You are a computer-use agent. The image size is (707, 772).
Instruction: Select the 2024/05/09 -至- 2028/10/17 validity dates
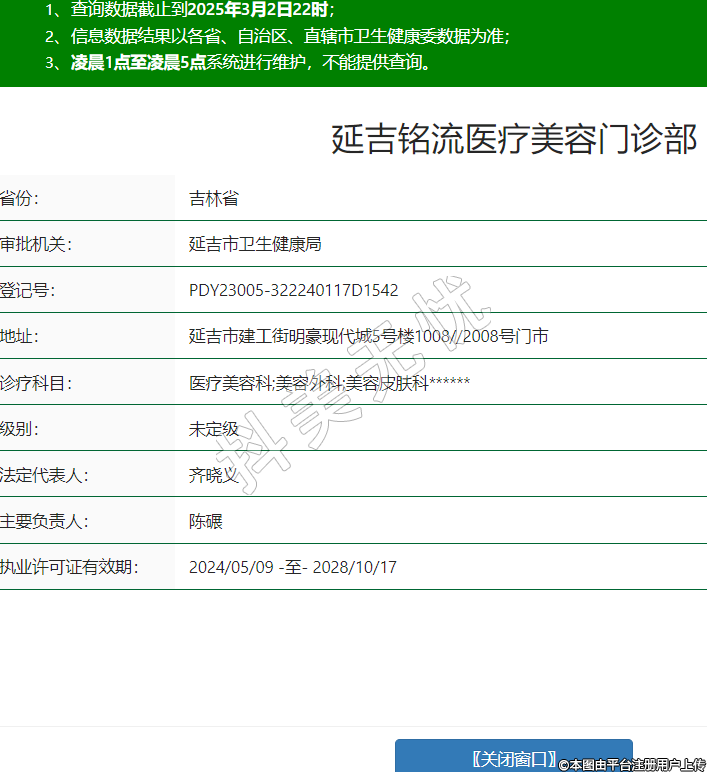(x=293, y=567)
